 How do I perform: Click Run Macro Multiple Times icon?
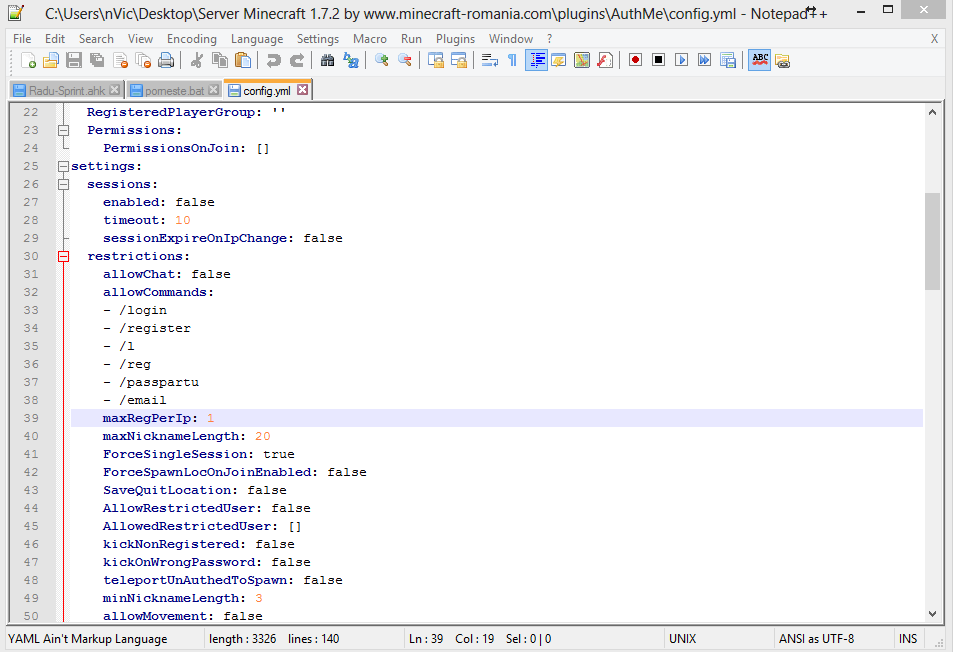[704, 60]
